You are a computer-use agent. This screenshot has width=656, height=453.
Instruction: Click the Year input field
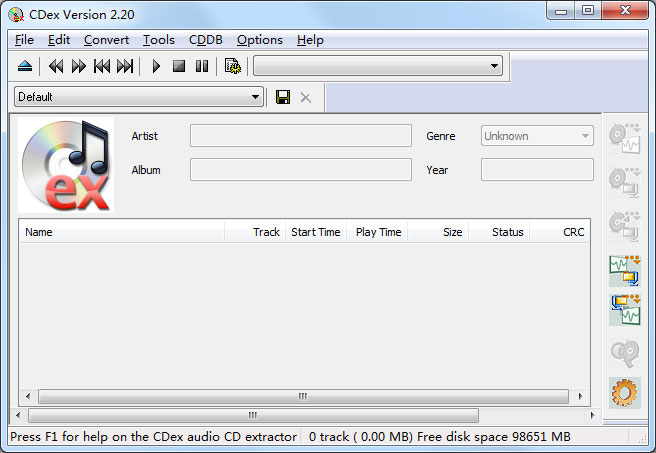tap(537, 169)
